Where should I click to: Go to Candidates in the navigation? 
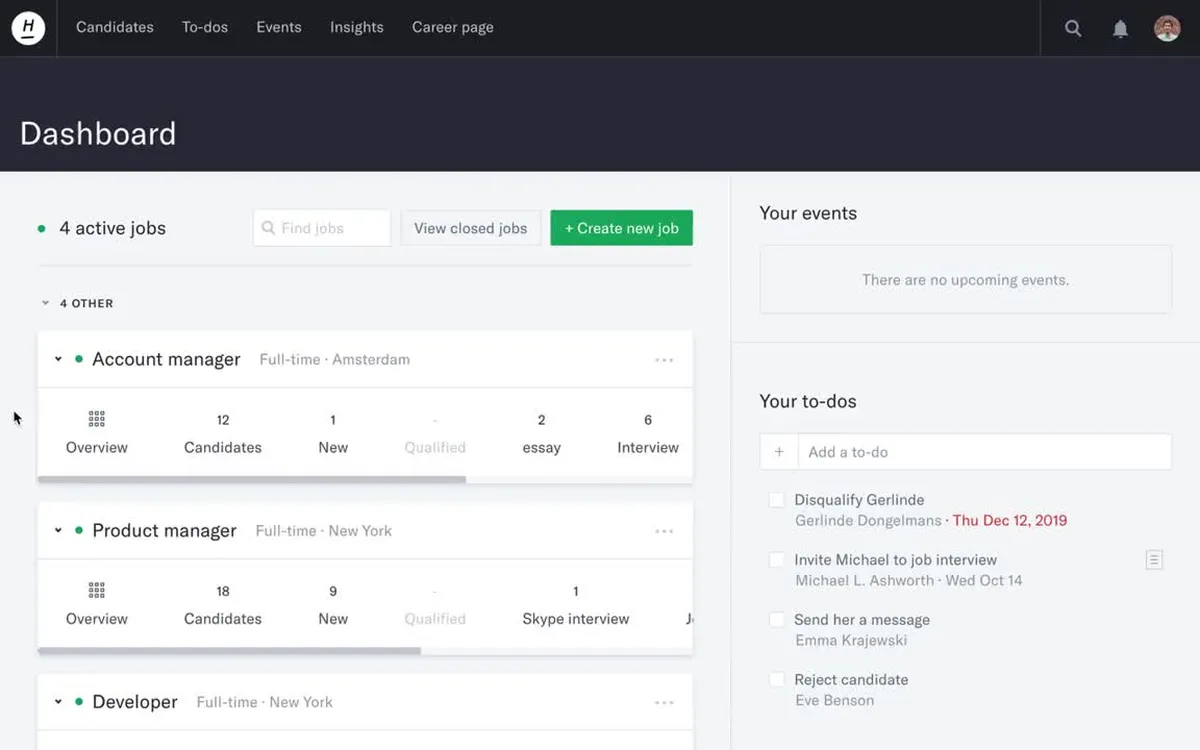115,27
